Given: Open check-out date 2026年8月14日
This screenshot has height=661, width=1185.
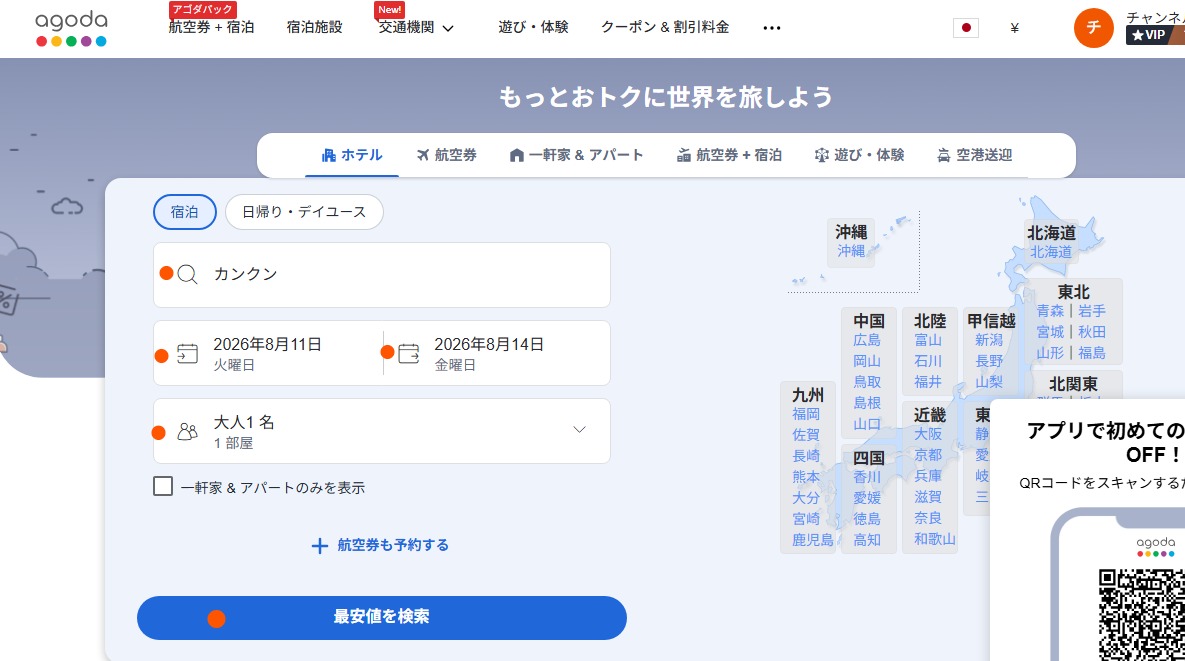Looking at the screenshot, I should pos(497,353).
